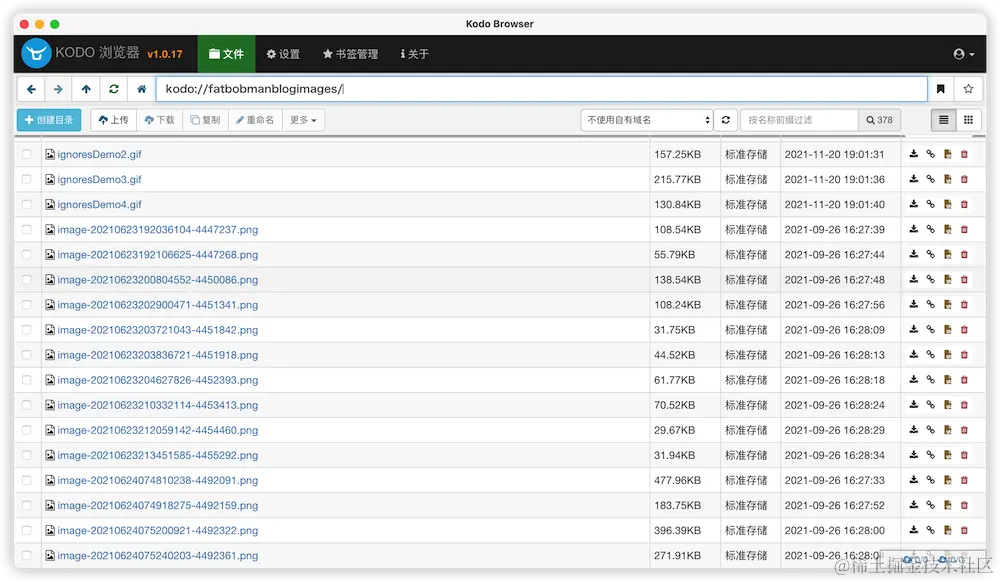Get link for image-20210624074810238-4492091.png

pyautogui.click(x=930, y=480)
